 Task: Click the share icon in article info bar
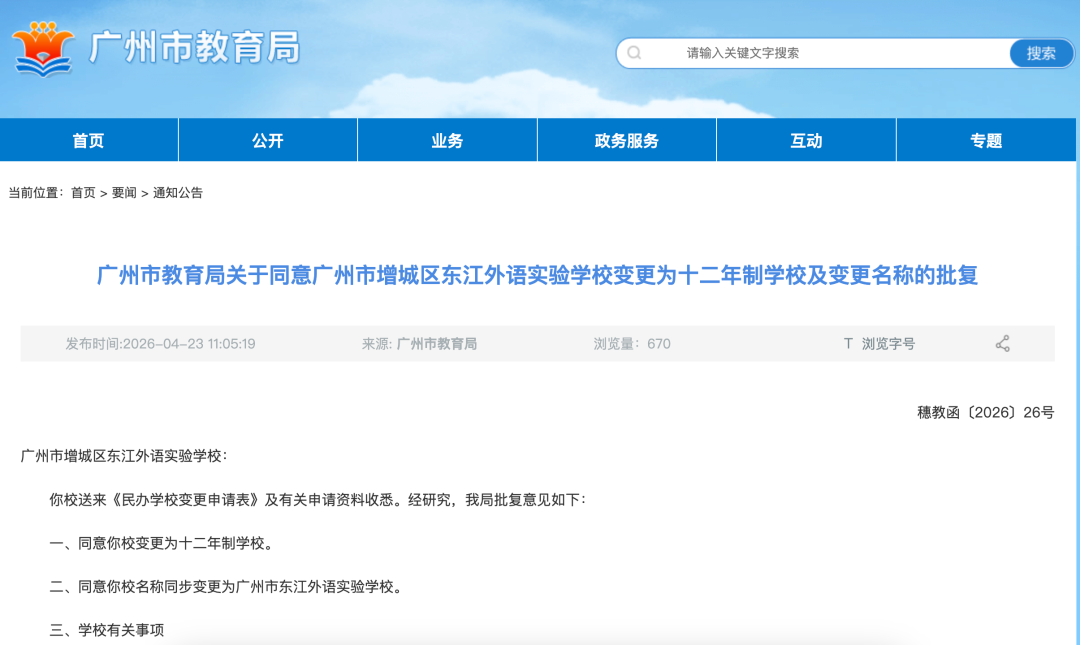point(1002,344)
